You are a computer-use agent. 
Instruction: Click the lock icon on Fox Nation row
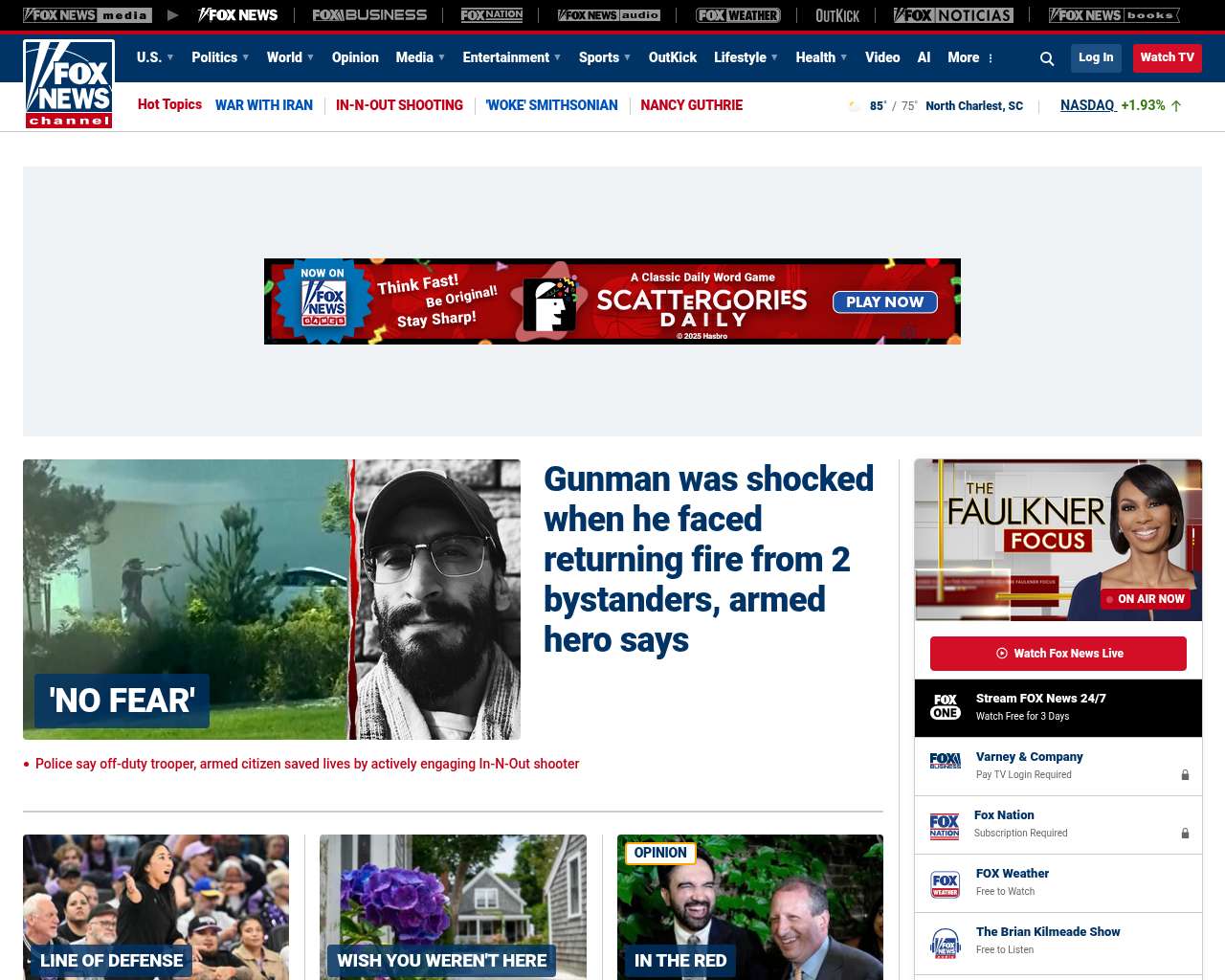point(1185,834)
